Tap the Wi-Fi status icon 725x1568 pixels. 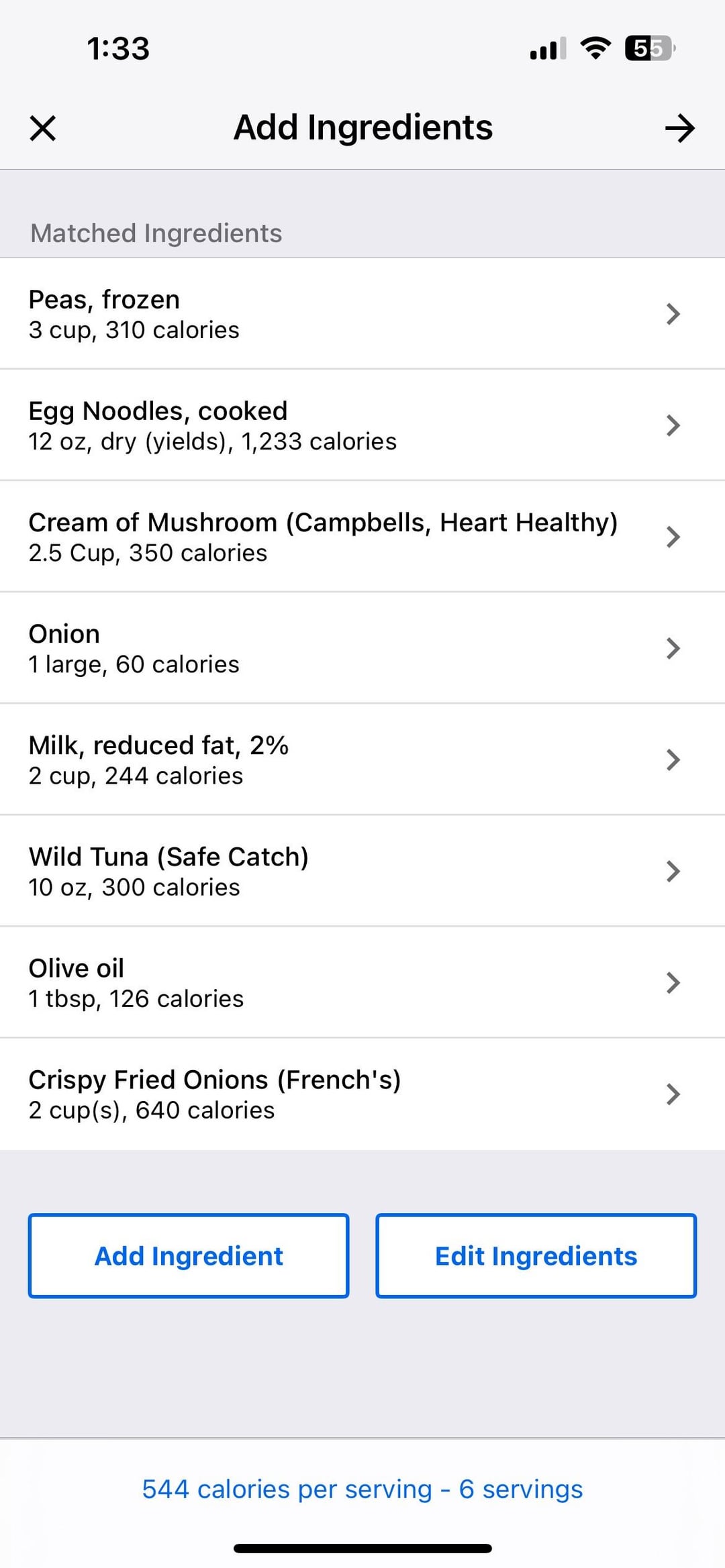(x=595, y=48)
